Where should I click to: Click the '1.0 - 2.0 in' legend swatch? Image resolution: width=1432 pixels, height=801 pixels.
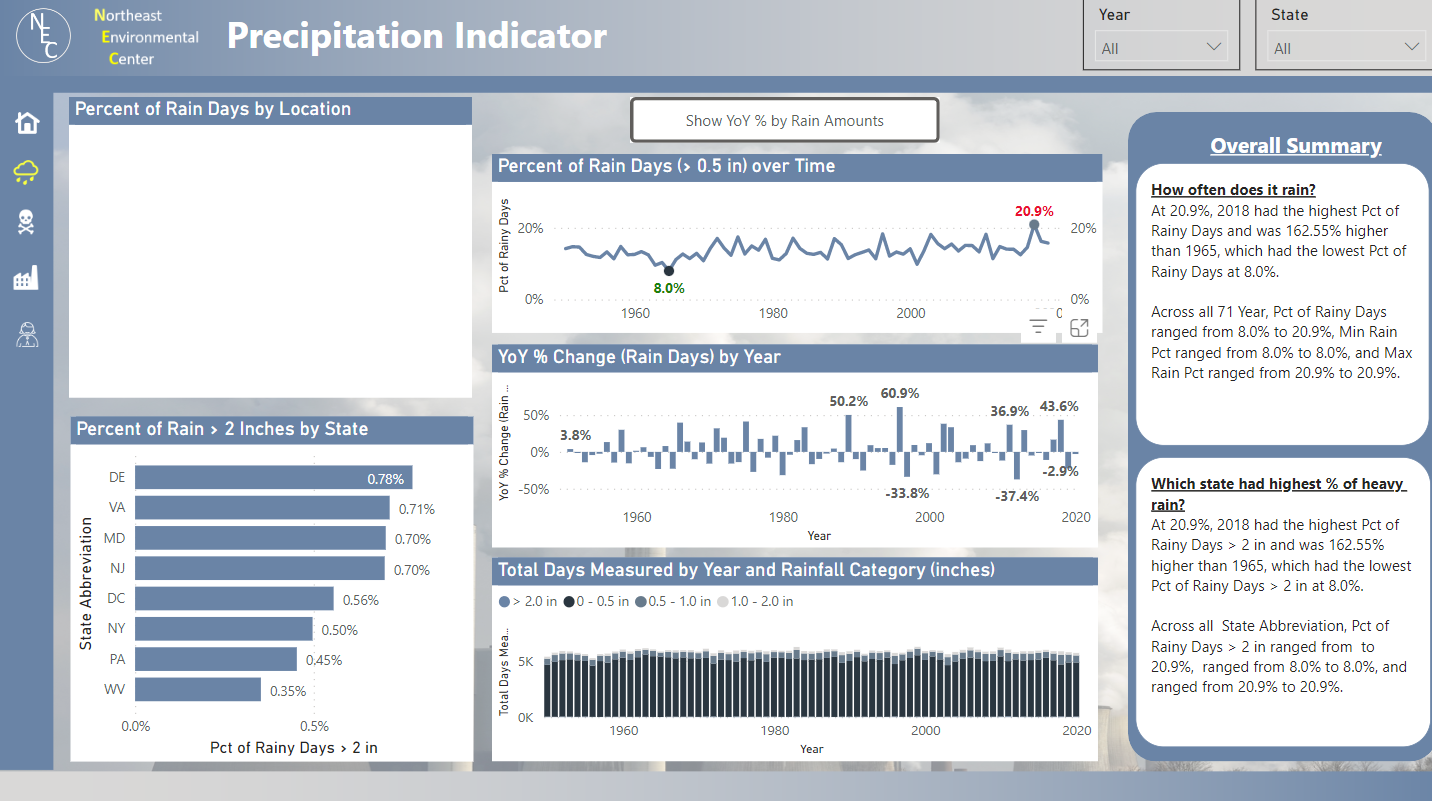(725, 602)
